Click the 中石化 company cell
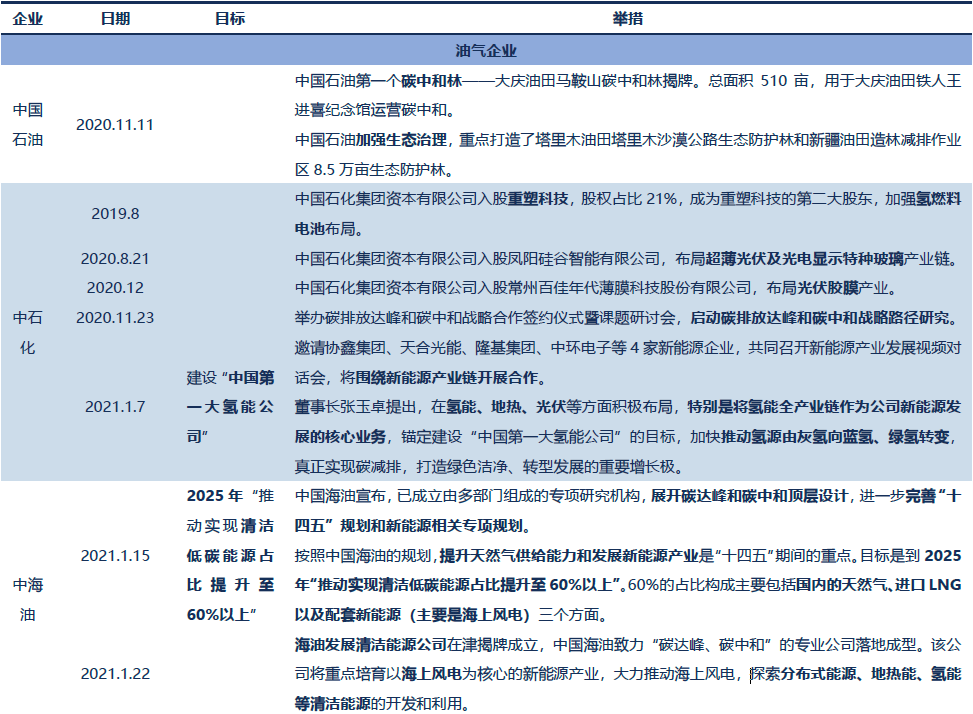The width and height of the screenshot is (973, 714). (x=28, y=332)
